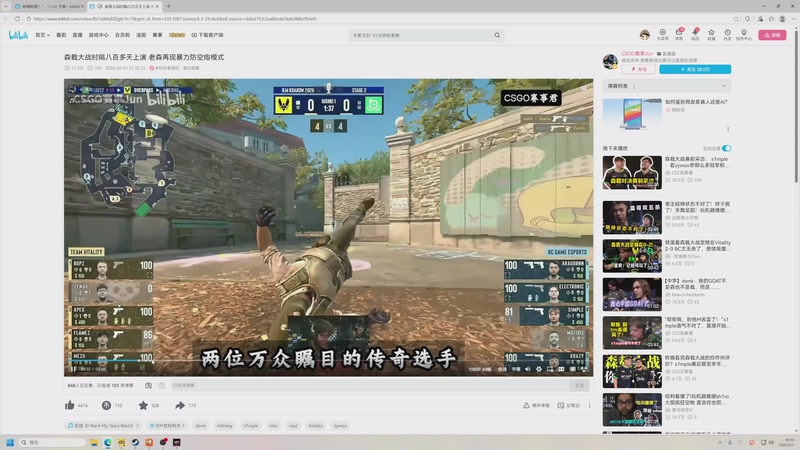The height and width of the screenshot is (450, 800).
Task: Click 下载客户端 link
Action: click(x=207, y=35)
